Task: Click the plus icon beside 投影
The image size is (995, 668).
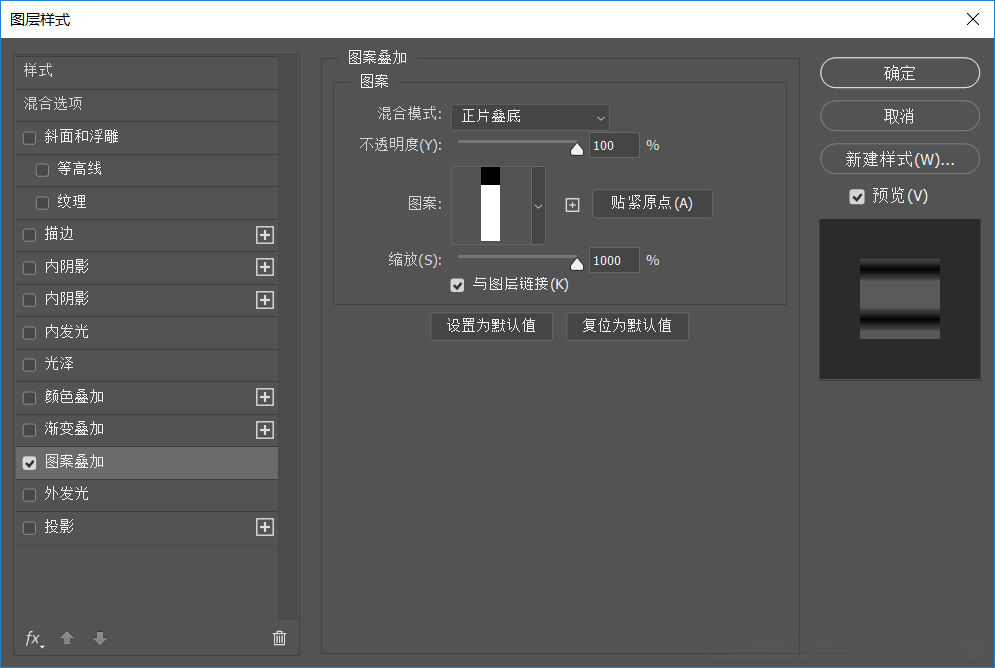Action: pyautogui.click(x=264, y=526)
